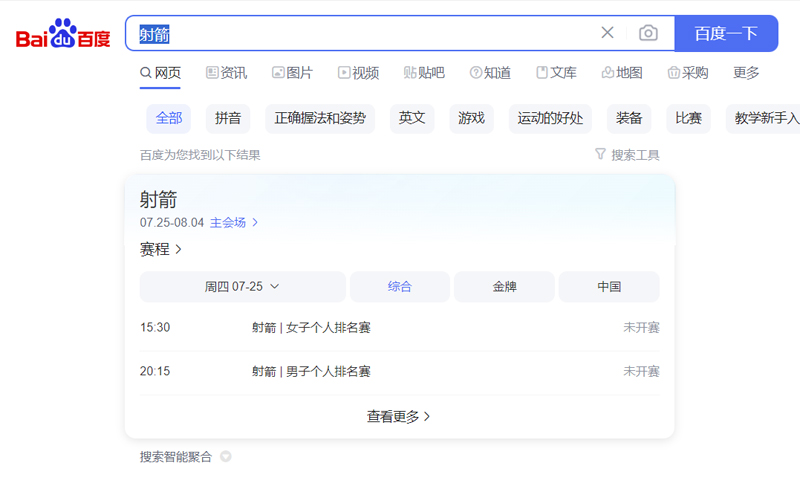Select the 正确握法和姿势 suggestion chip
Screen dimensions: 800x489
point(321,118)
